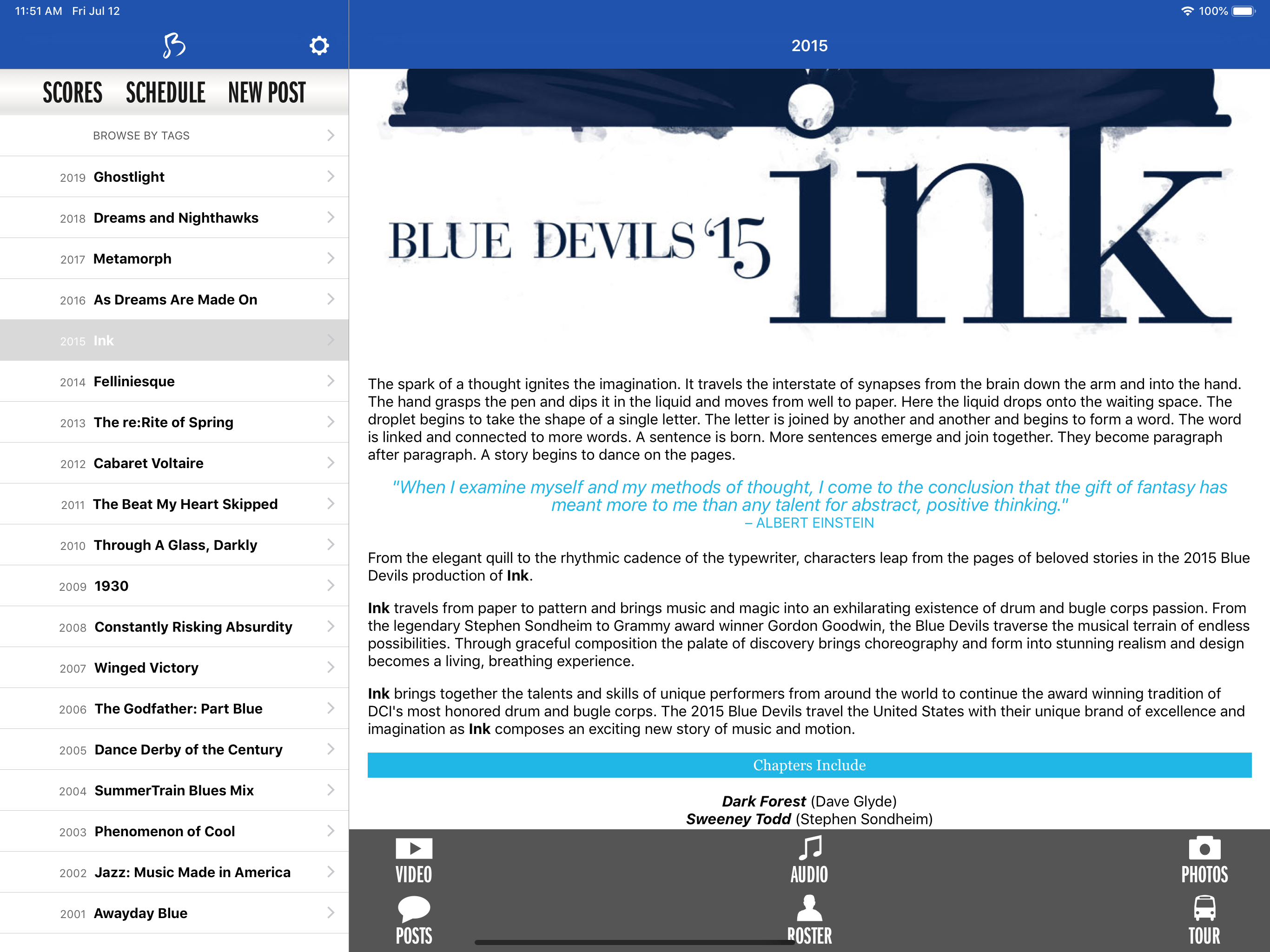Select 2008 Constantly Risking Absurdity
This screenshot has width=1270, height=952.
[x=174, y=627]
